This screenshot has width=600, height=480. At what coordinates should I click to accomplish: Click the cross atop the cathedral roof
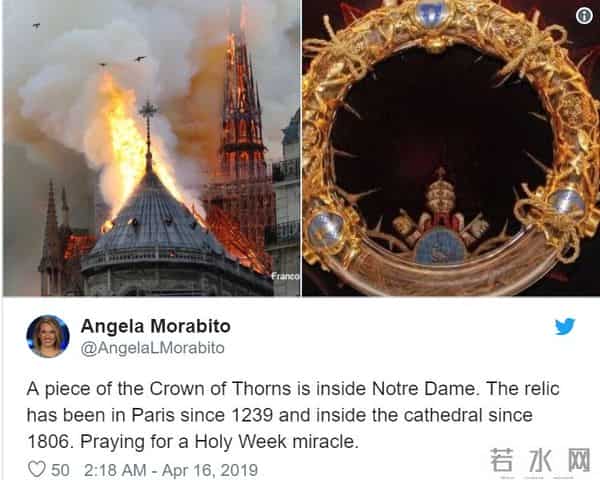(x=148, y=110)
